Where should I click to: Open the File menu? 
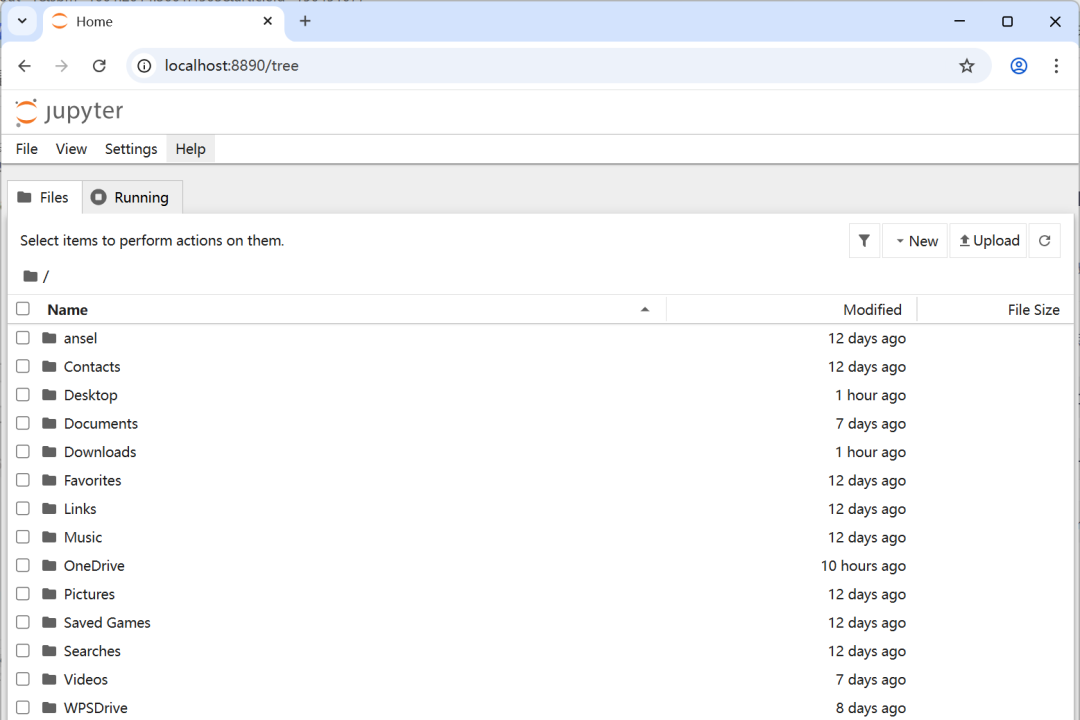click(x=27, y=149)
